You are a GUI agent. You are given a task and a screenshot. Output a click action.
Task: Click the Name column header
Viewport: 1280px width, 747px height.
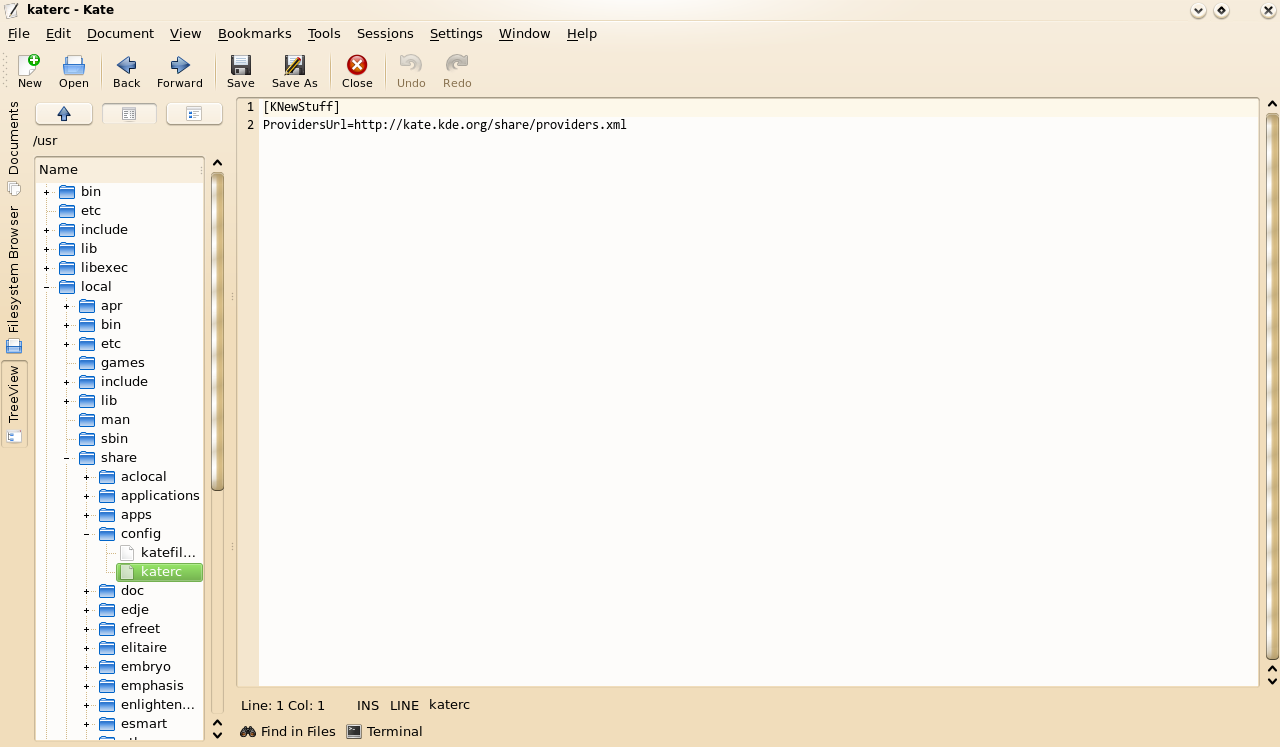pyautogui.click(x=119, y=170)
